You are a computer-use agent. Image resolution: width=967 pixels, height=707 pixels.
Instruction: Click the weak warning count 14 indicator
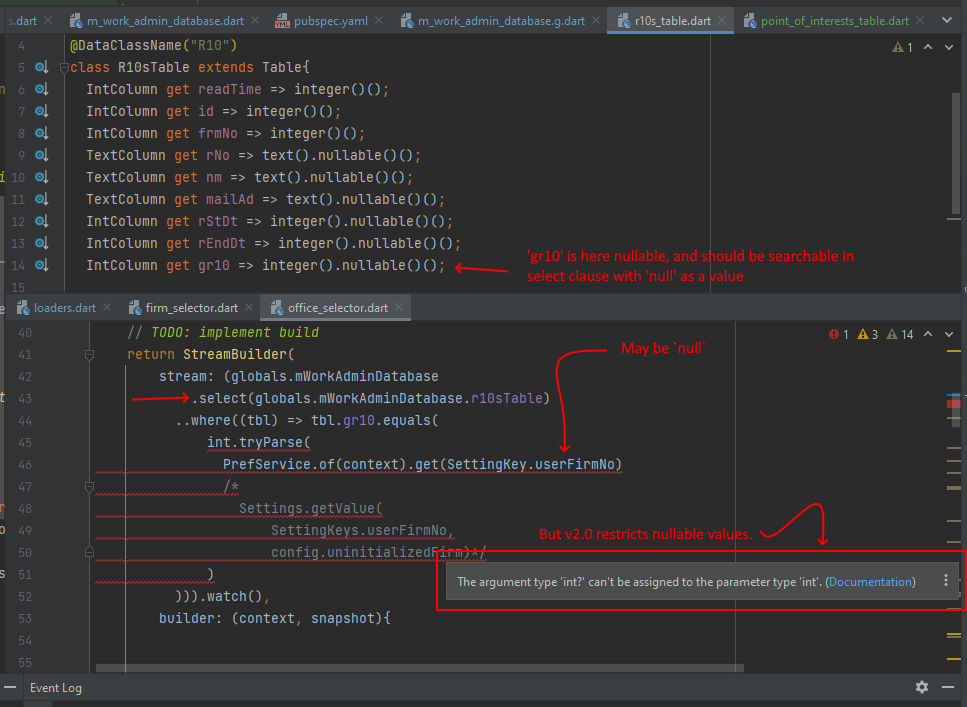(x=900, y=334)
